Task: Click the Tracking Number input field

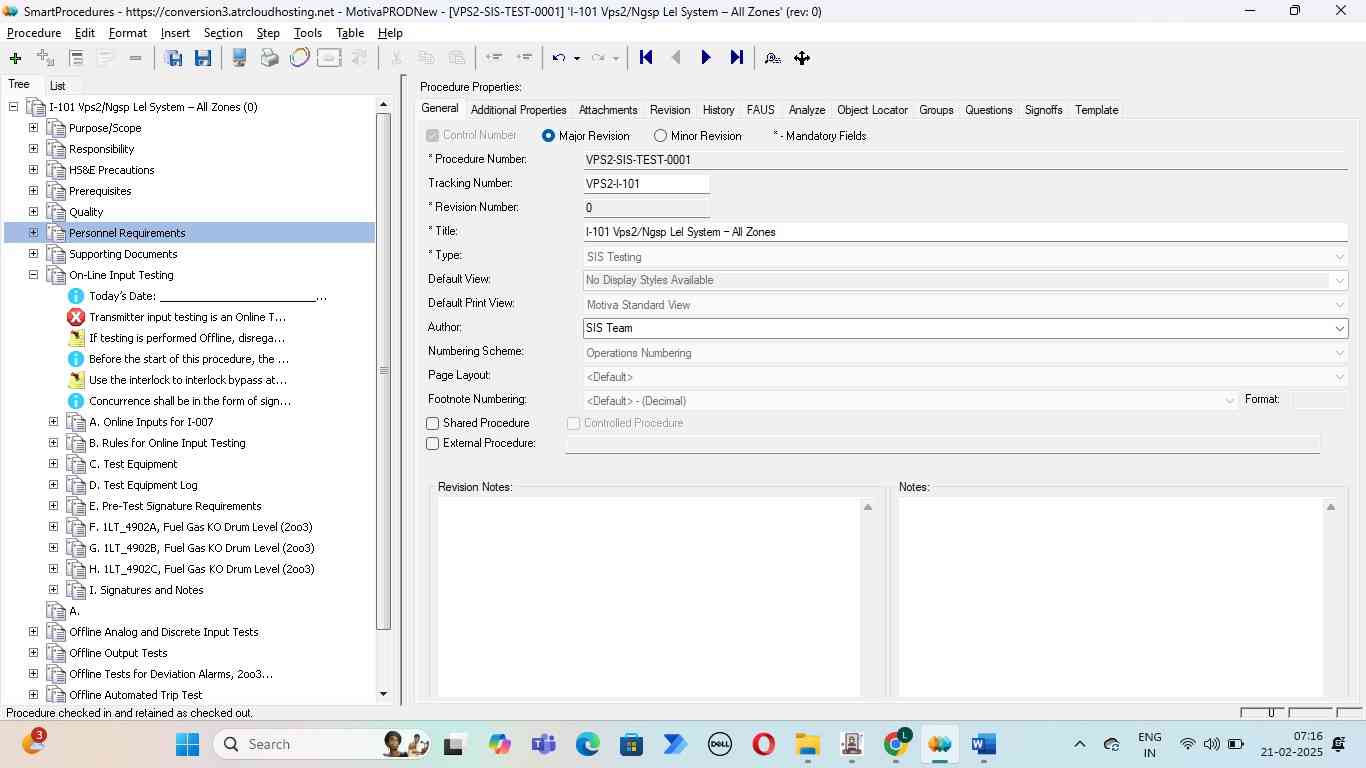Action: point(646,184)
